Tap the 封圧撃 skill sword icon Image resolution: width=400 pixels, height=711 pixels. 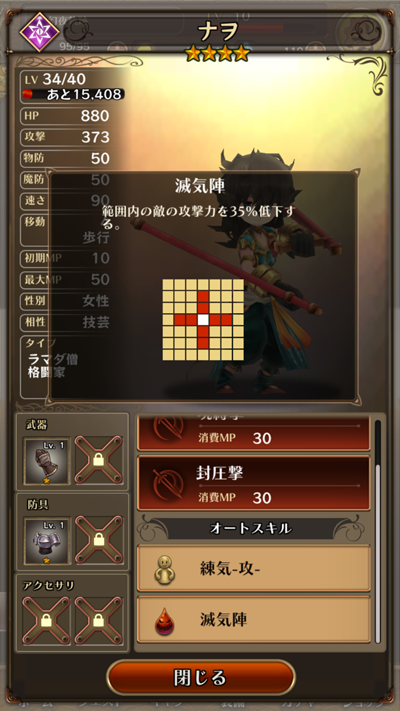coord(167,484)
